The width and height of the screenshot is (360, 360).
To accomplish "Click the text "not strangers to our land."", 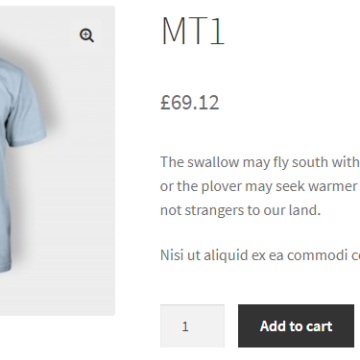I will pyautogui.click(x=240, y=210).
